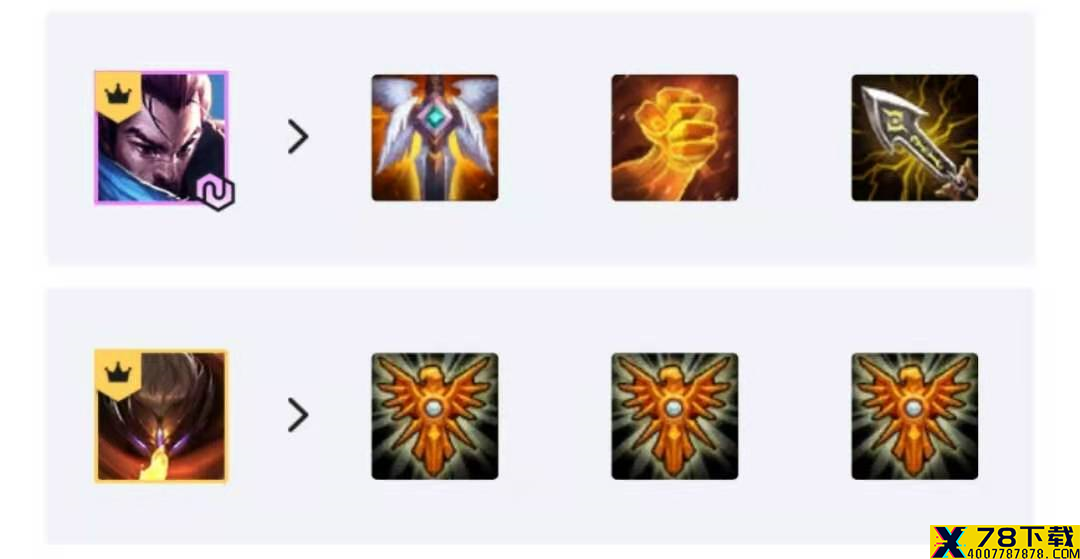Choose the middle orange eagle emblem item
This screenshot has width=1080, height=559.
tap(674, 416)
